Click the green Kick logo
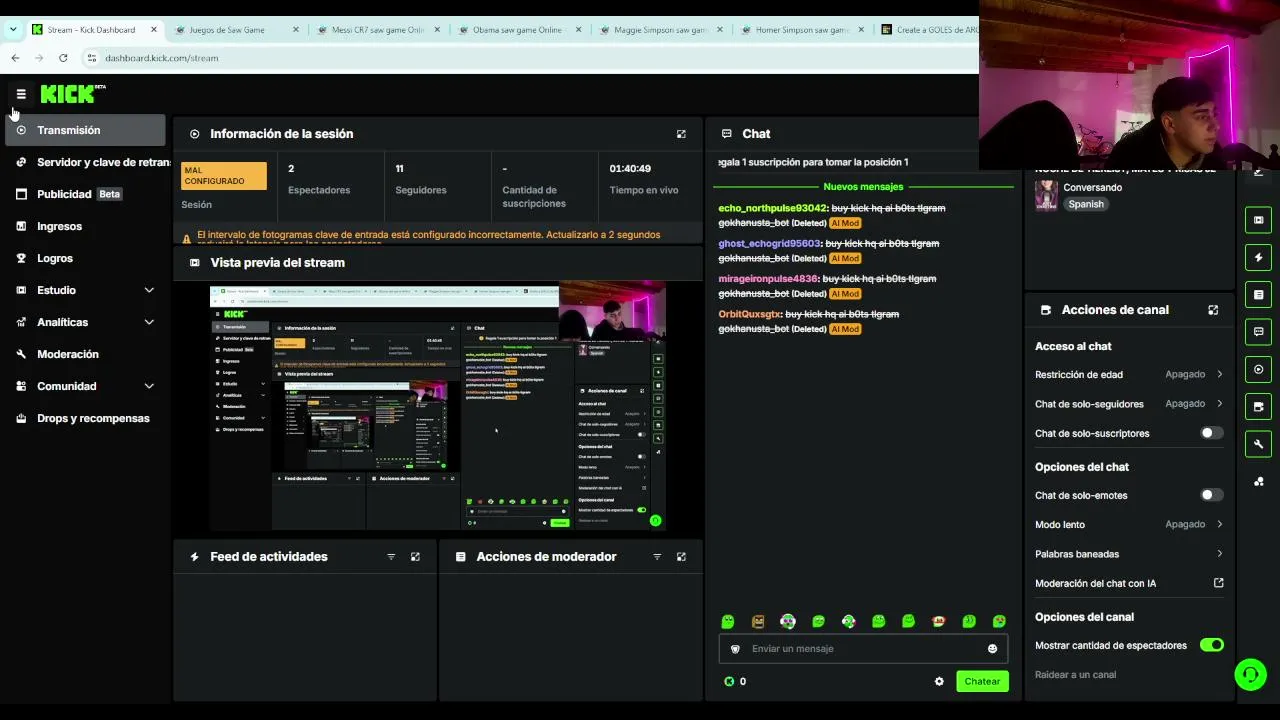Image resolution: width=1280 pixels, height=720 pixels. tap(70, 94)
